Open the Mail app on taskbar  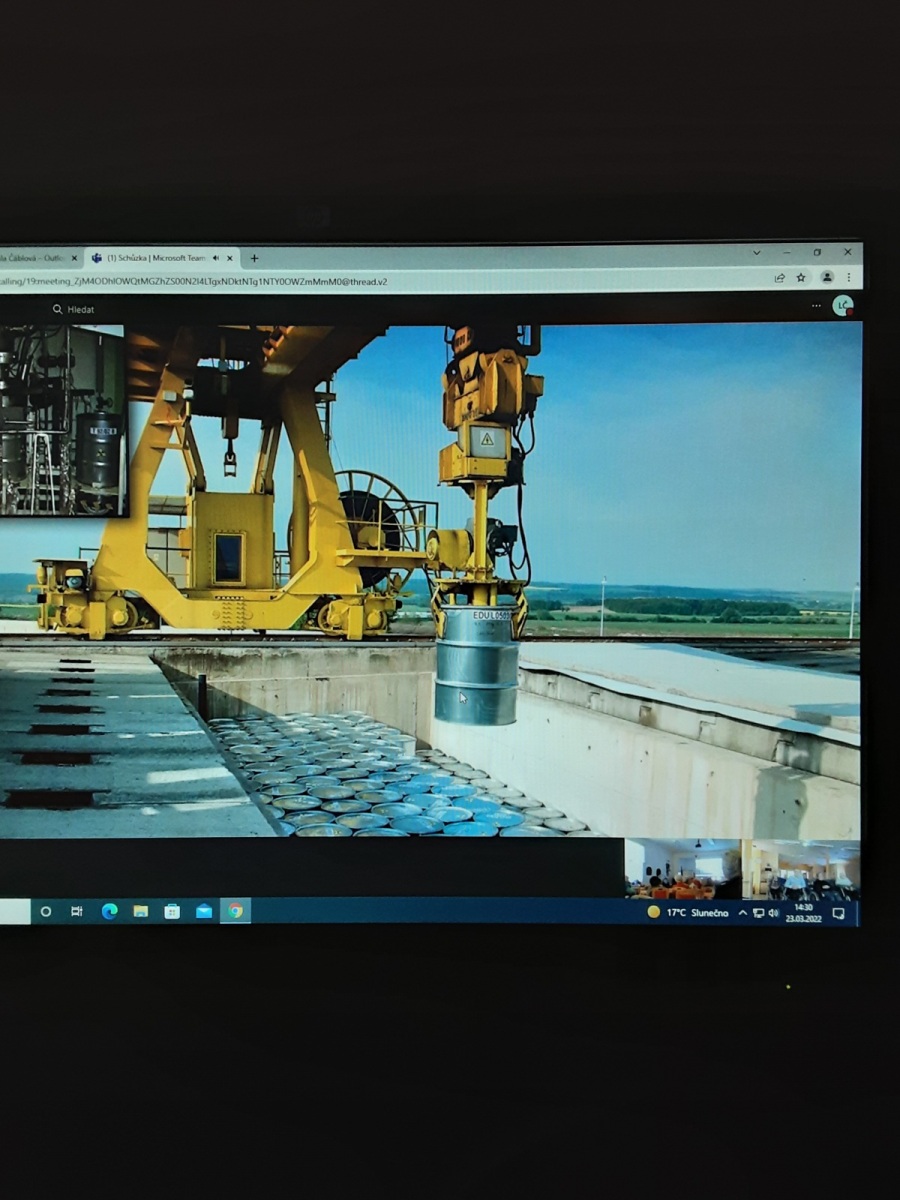click(x=204, y=911)
